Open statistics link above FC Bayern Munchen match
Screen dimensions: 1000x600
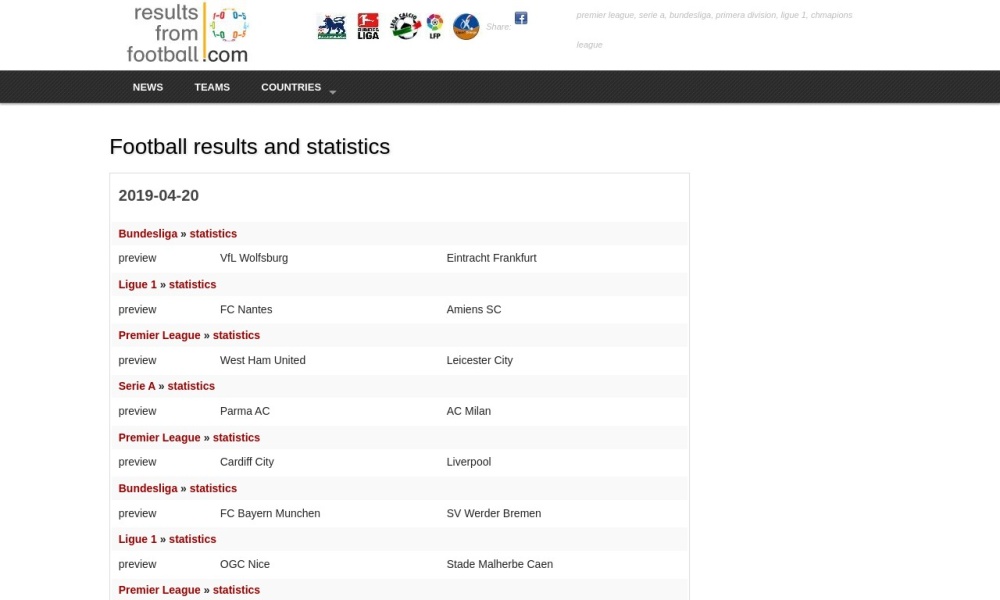click(213, 488)
